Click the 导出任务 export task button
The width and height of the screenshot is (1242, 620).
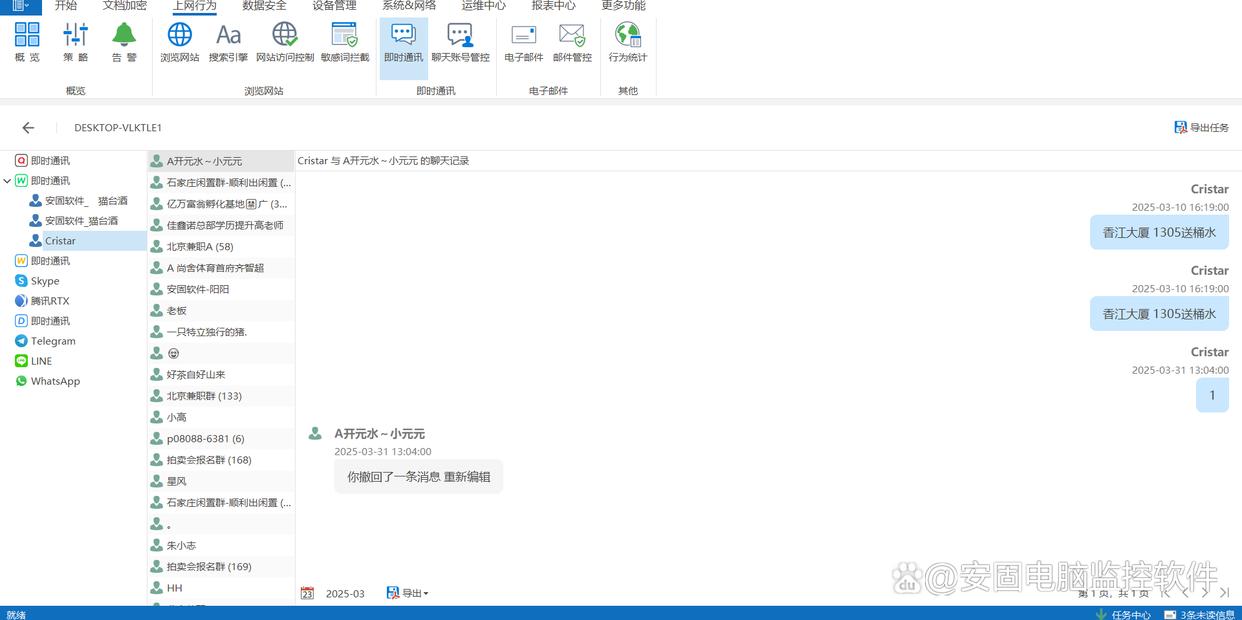tap(1202, 128)
